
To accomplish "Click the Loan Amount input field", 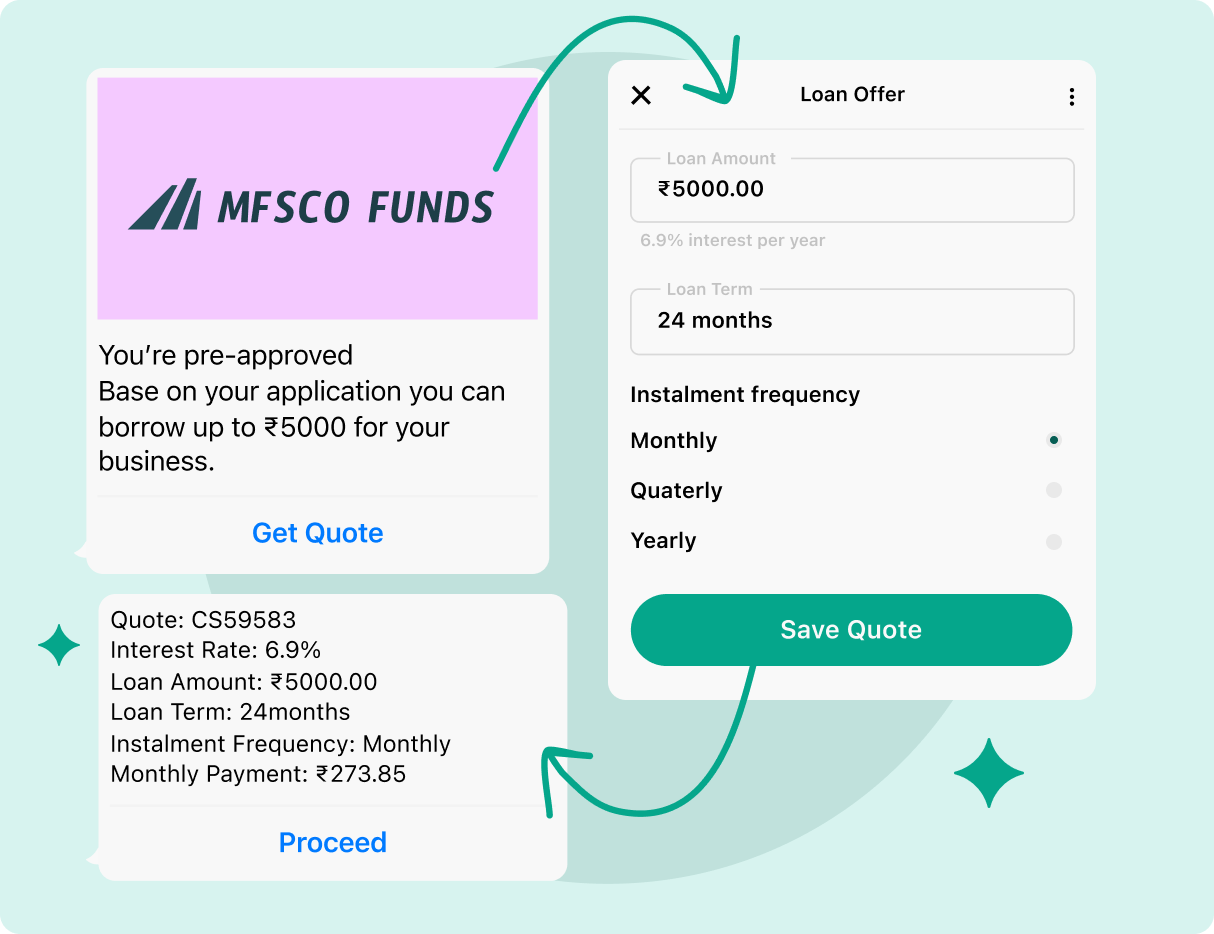I will coord(852,189).
